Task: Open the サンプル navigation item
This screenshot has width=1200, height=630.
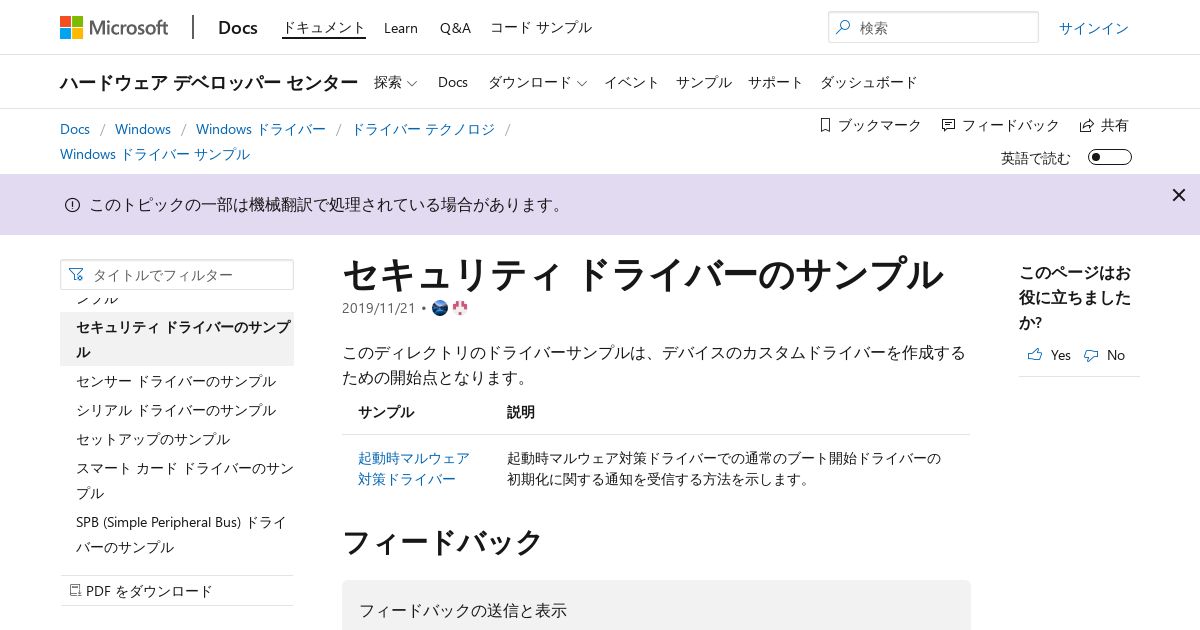Action: click(704, 82)
